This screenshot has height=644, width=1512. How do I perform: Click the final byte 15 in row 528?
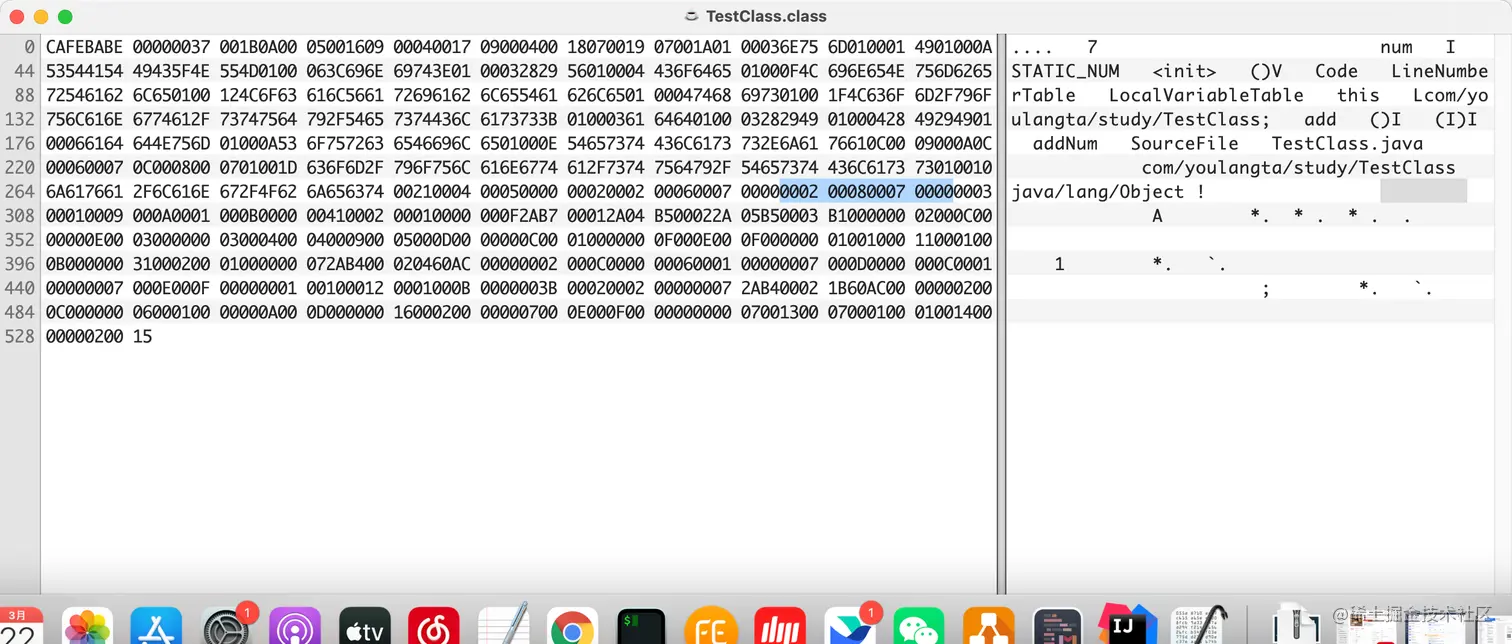[x=142, y=335]
